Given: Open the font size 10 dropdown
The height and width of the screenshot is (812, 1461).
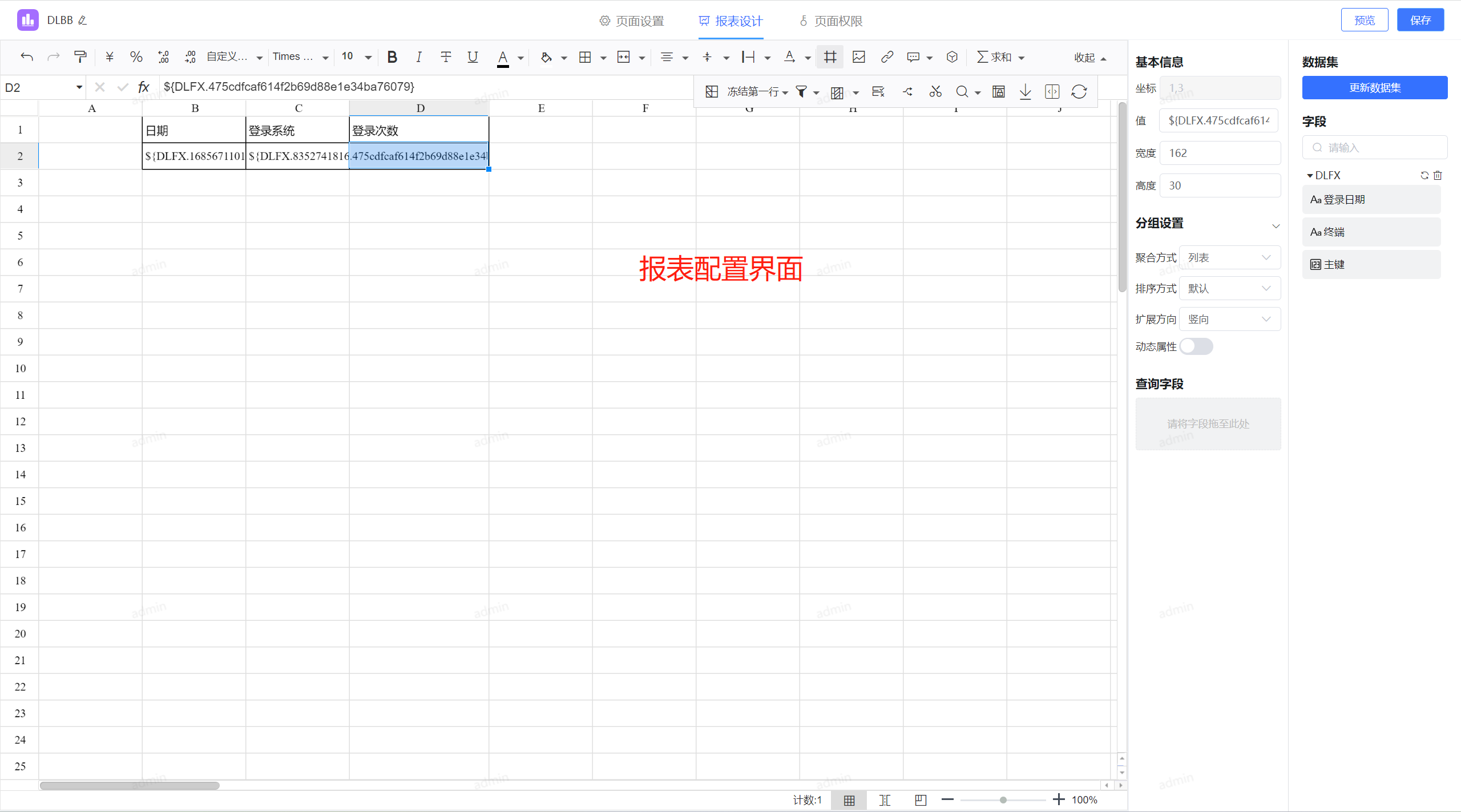Looking at the screenshot, I should 357,57.
